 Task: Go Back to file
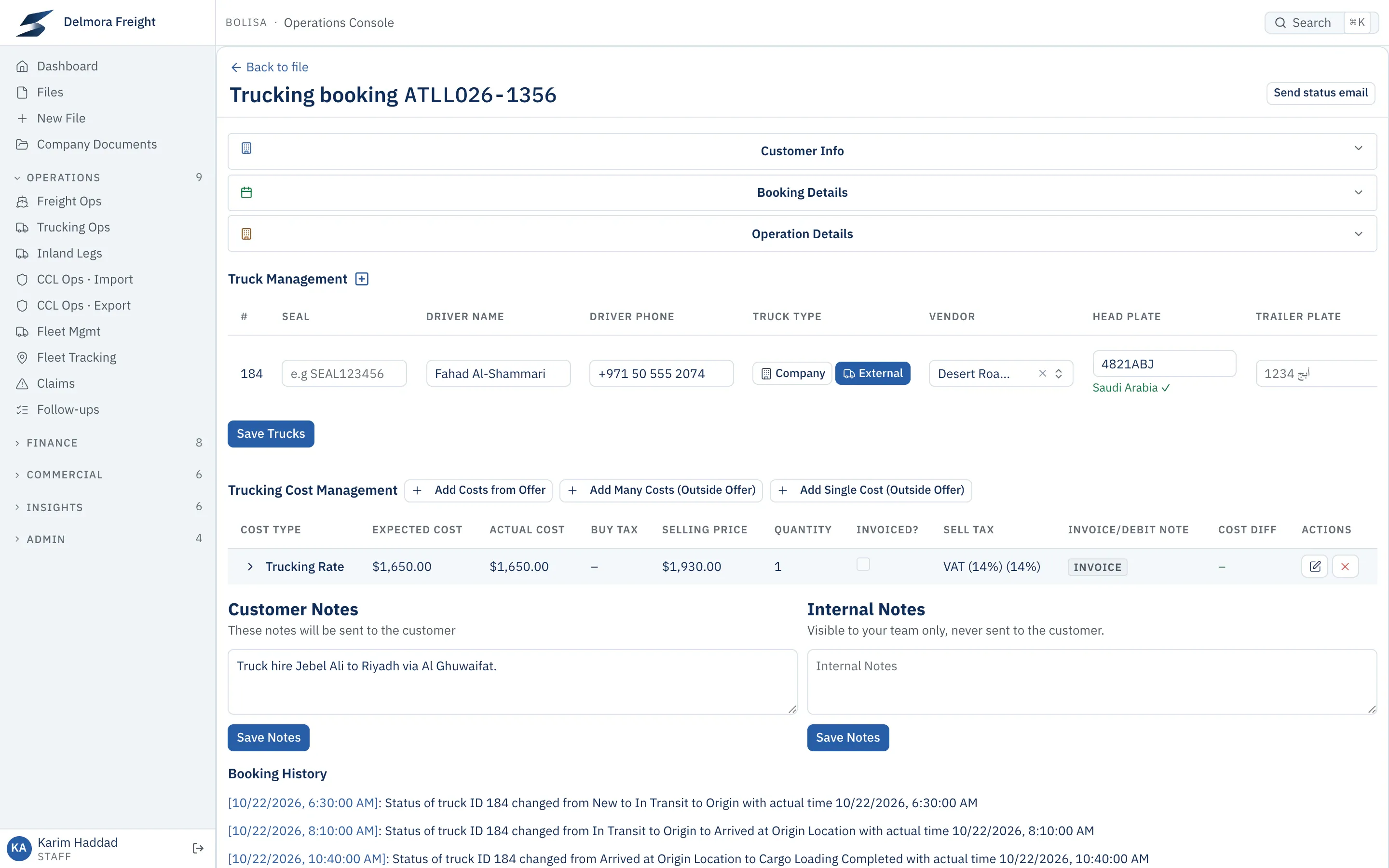click(x=269, y=67)
